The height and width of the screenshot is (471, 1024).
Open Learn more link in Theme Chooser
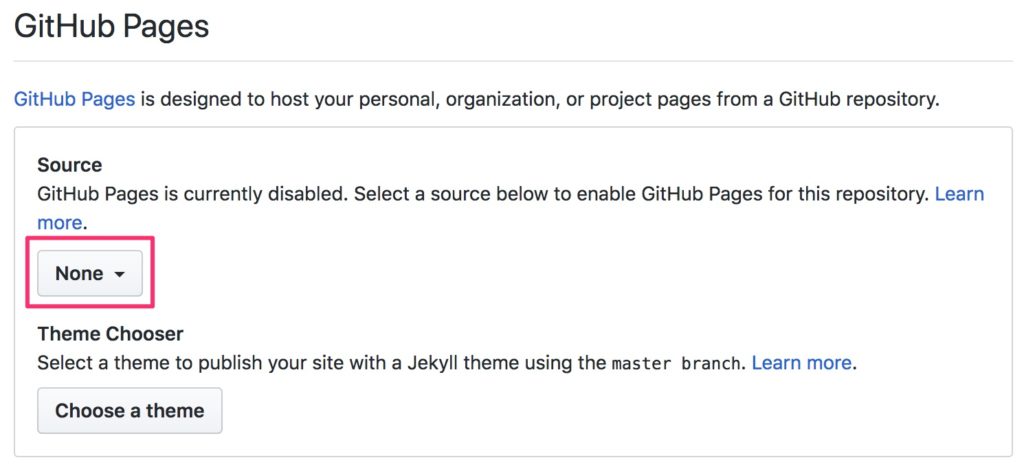pos(801,363)
